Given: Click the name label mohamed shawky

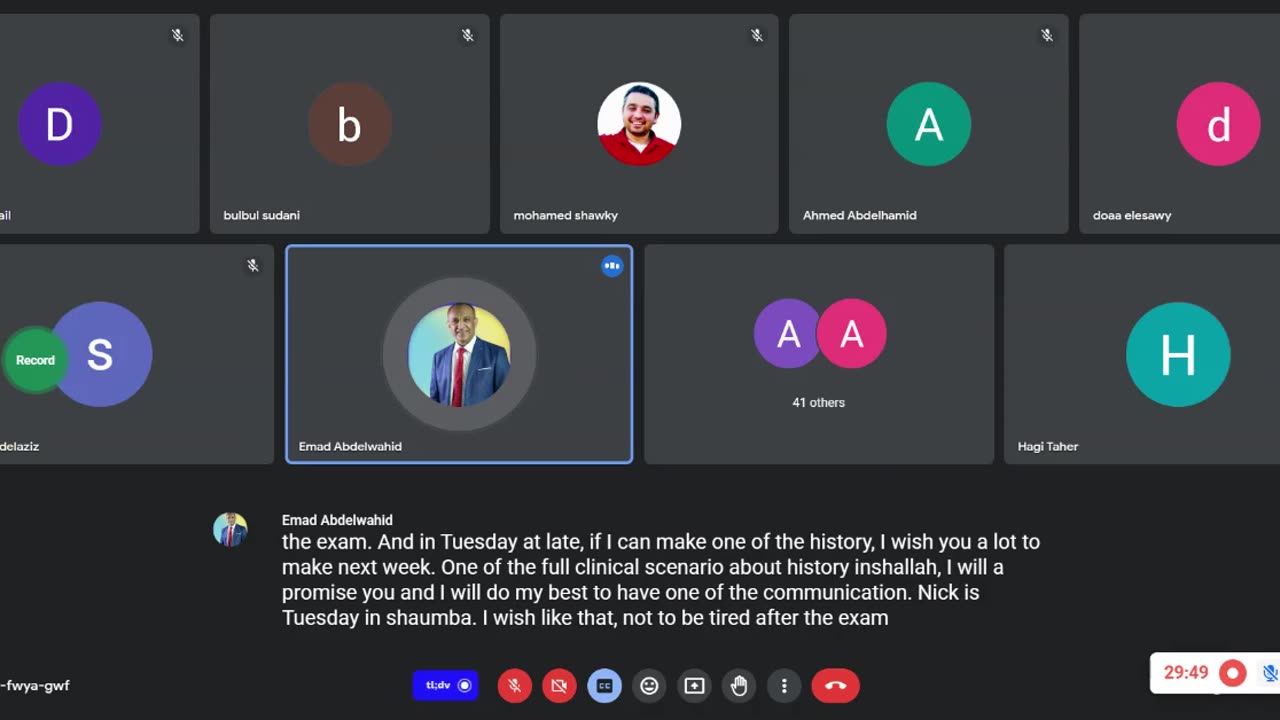Looking at the screenshot, I should click(565, 215).
